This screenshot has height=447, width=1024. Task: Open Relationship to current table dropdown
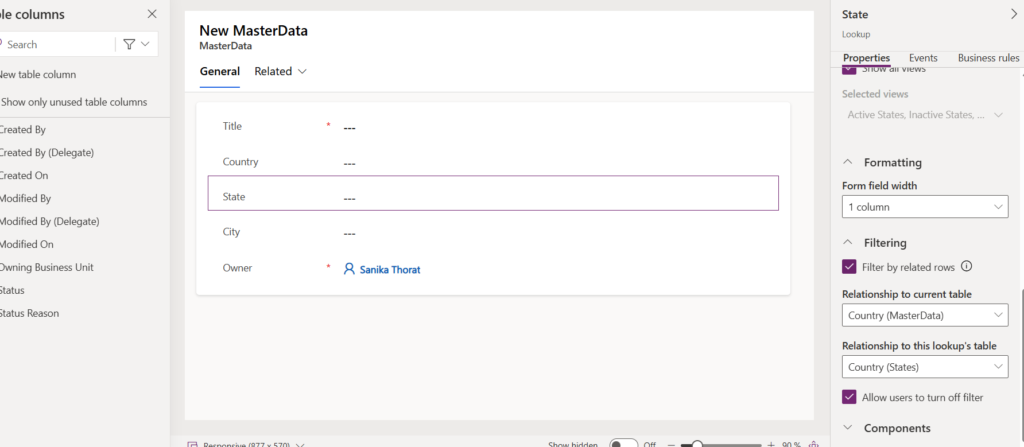pos(923,316)
